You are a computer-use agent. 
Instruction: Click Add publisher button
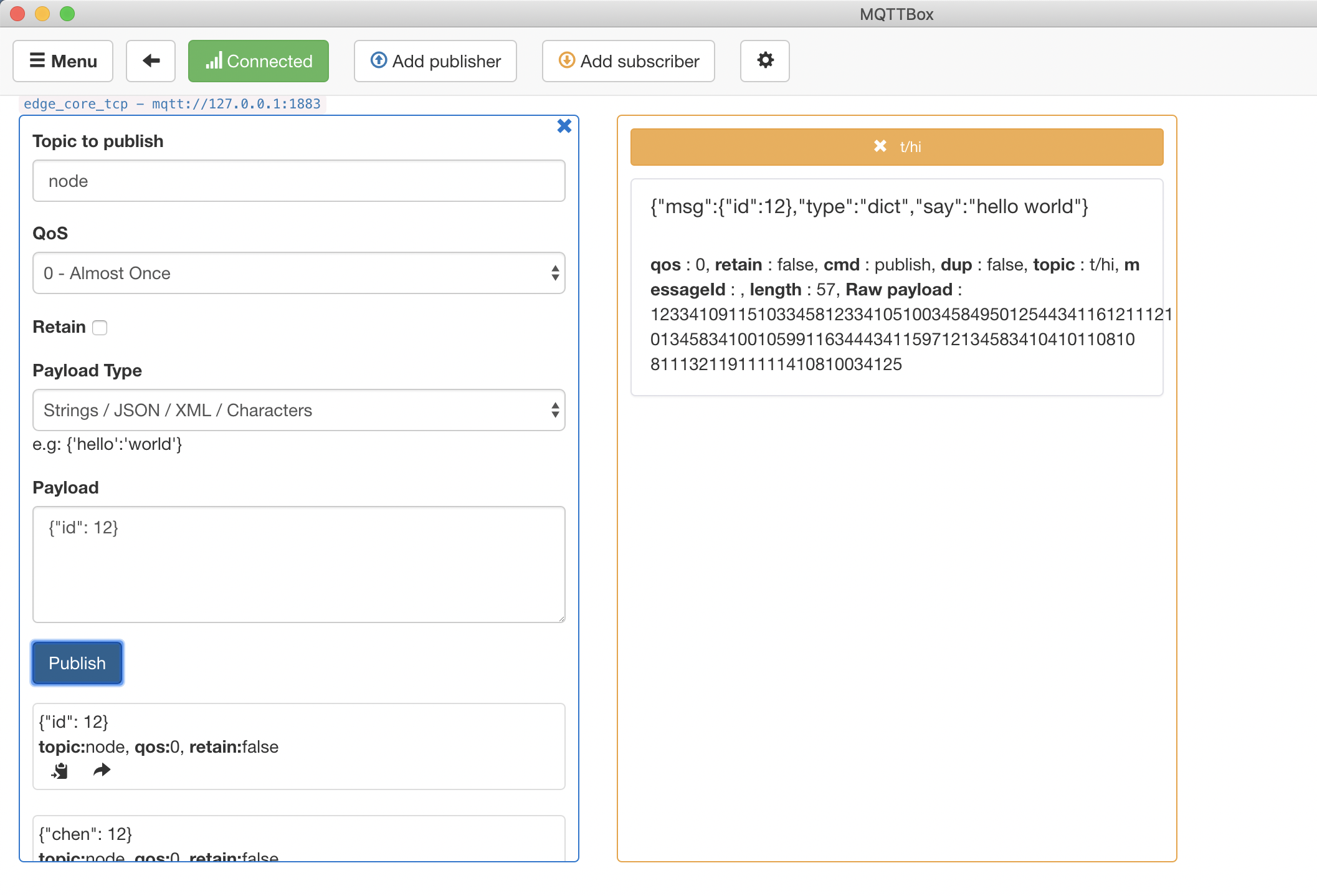[435, 61]
